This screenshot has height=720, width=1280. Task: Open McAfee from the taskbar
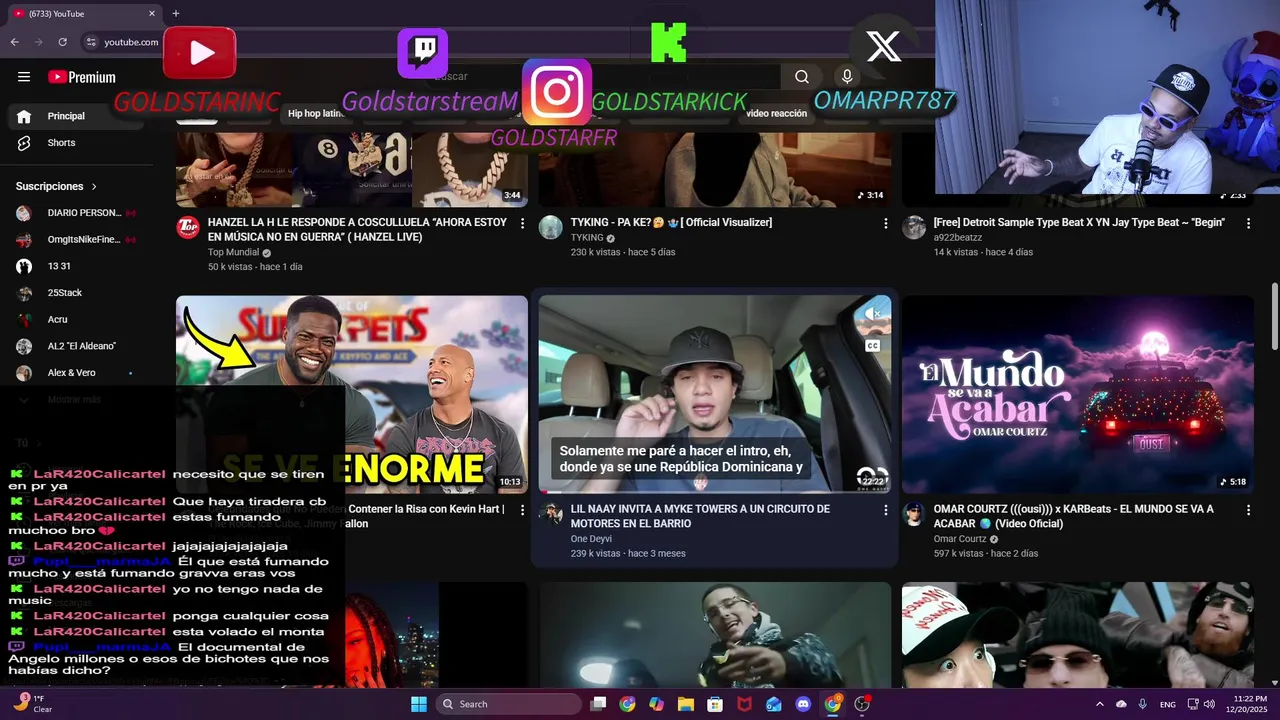pos(744,704)
